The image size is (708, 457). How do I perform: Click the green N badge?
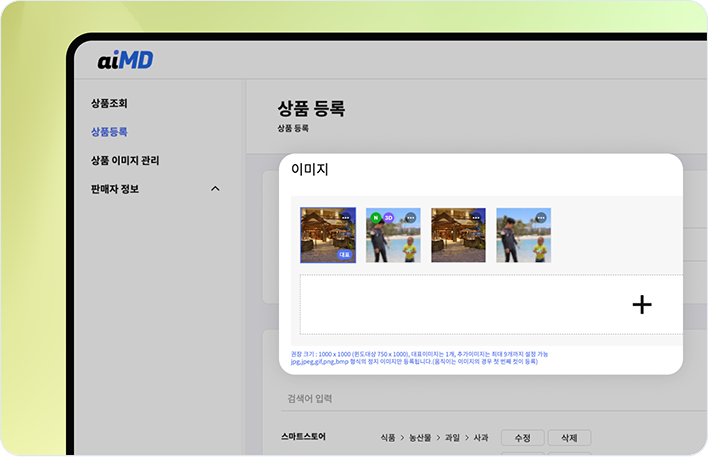click(x=376, y=218)
